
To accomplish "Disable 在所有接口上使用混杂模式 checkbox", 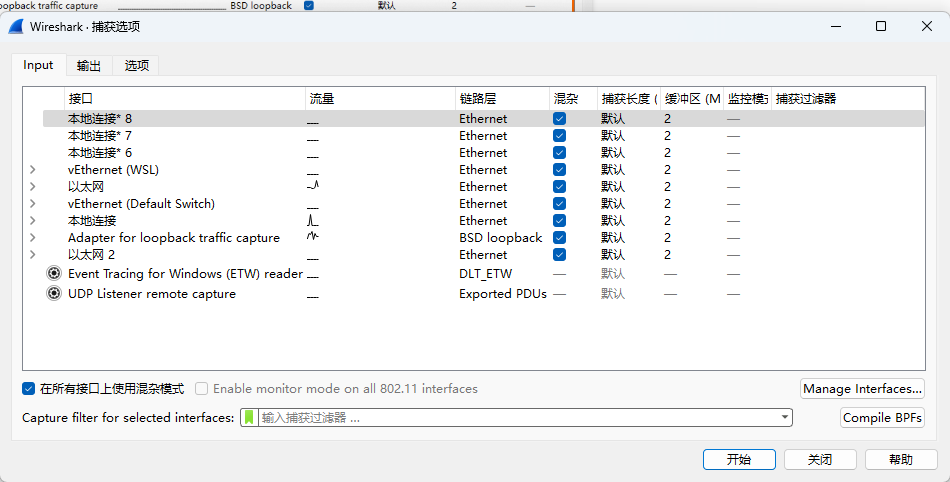I will [28, 389].
